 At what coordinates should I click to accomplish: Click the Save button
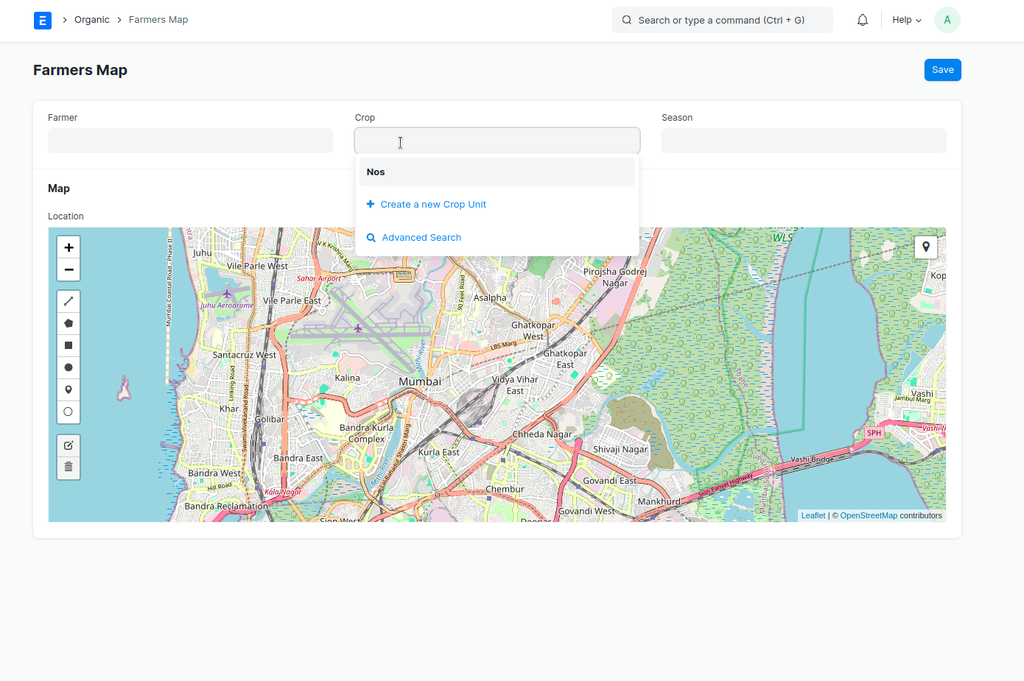pyautogui.click(x=942, y=70)
